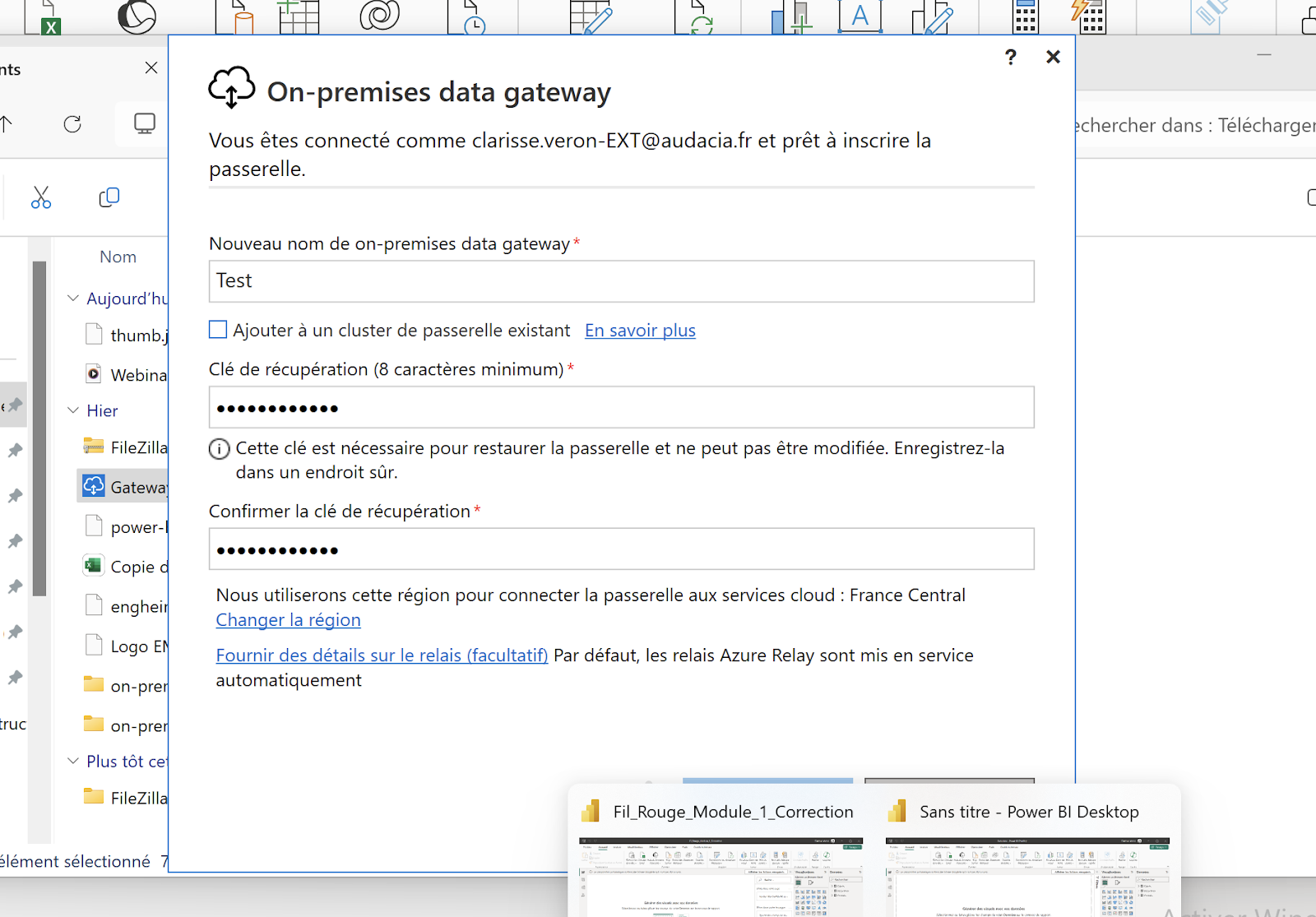This screenshot has width=1316, height=917.
Task: Select the FileZilla item under Hier
Action: pos(126,447)
